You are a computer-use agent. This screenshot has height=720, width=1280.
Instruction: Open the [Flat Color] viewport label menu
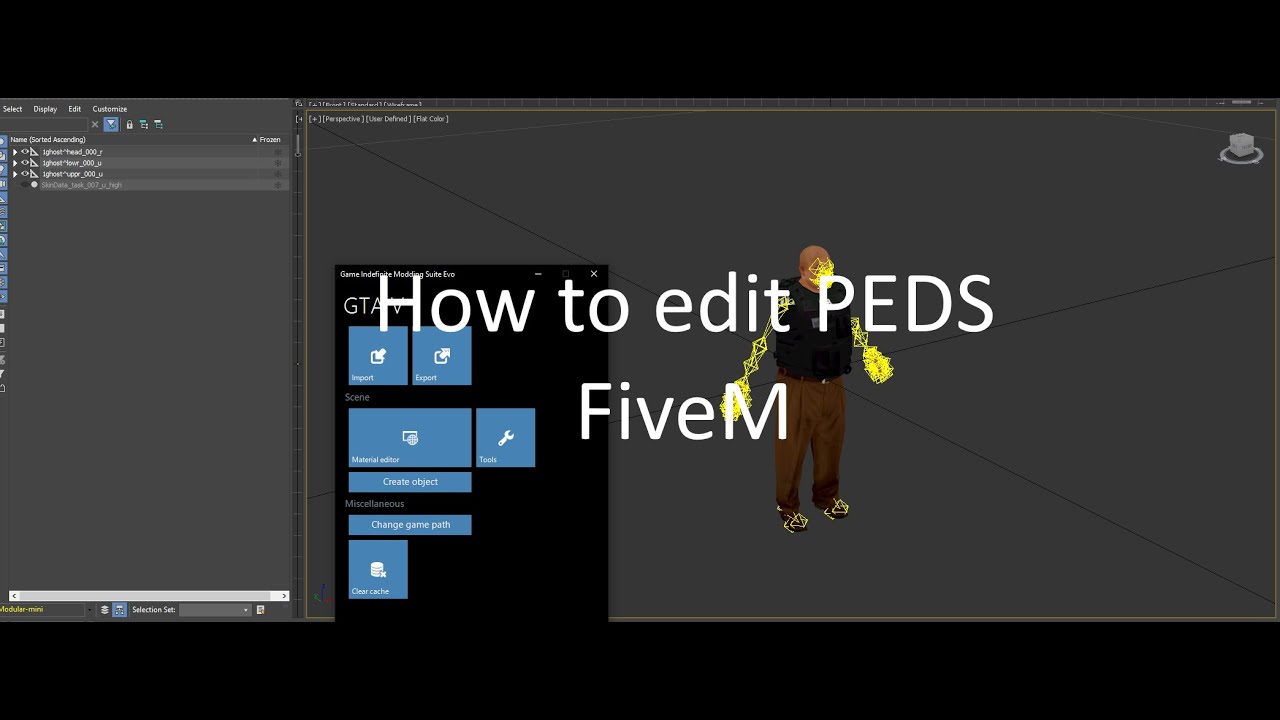[430, 119]
